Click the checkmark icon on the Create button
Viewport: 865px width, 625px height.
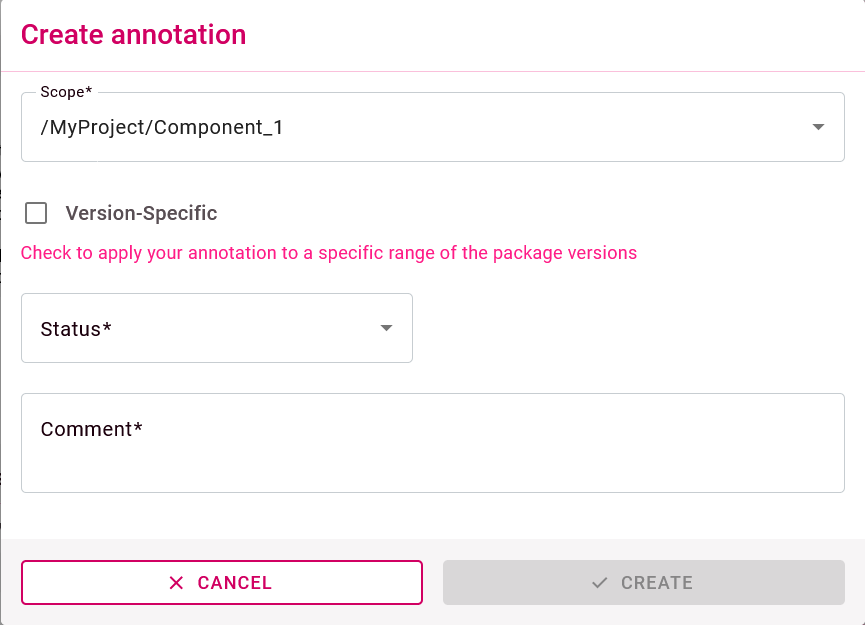(598, 583)
